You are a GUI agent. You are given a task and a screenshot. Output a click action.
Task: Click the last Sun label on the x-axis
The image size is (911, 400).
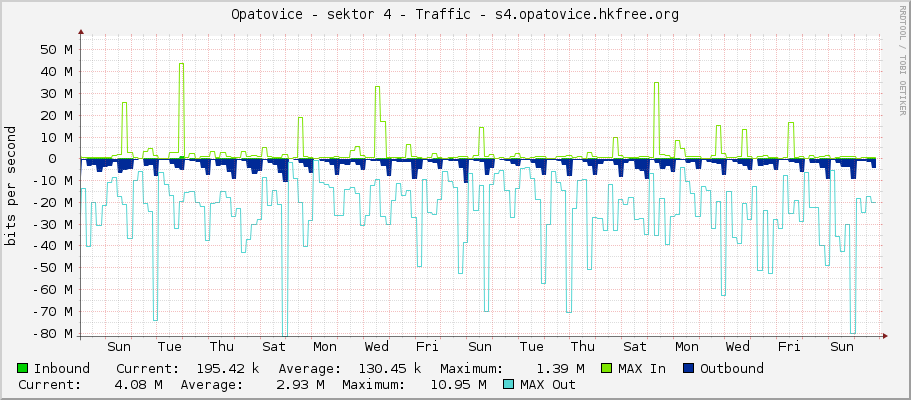[842, 347]
